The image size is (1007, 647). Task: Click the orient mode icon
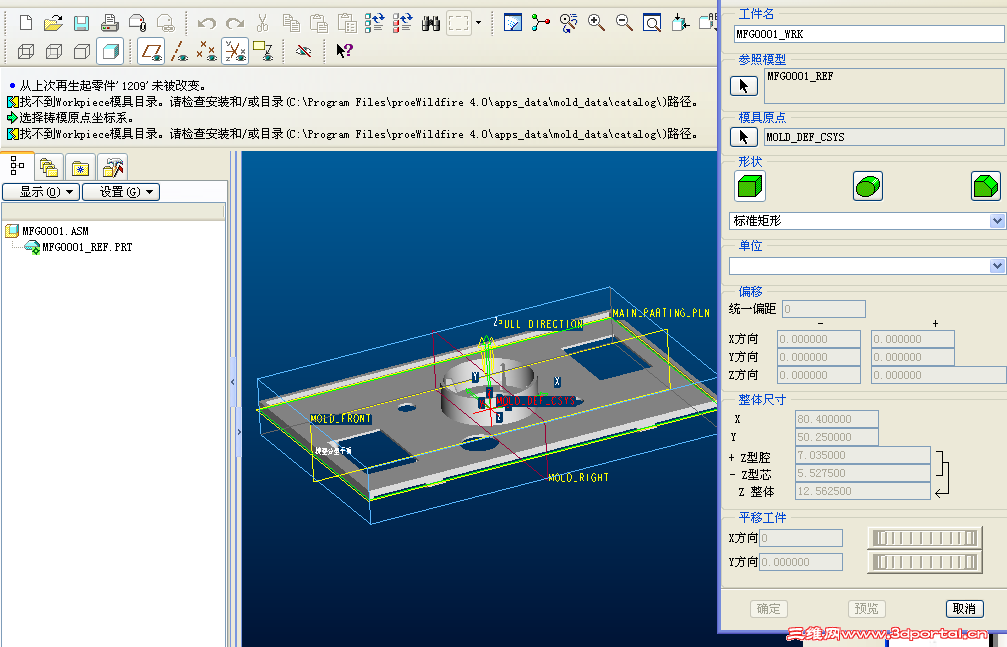[x=568, y=23]
